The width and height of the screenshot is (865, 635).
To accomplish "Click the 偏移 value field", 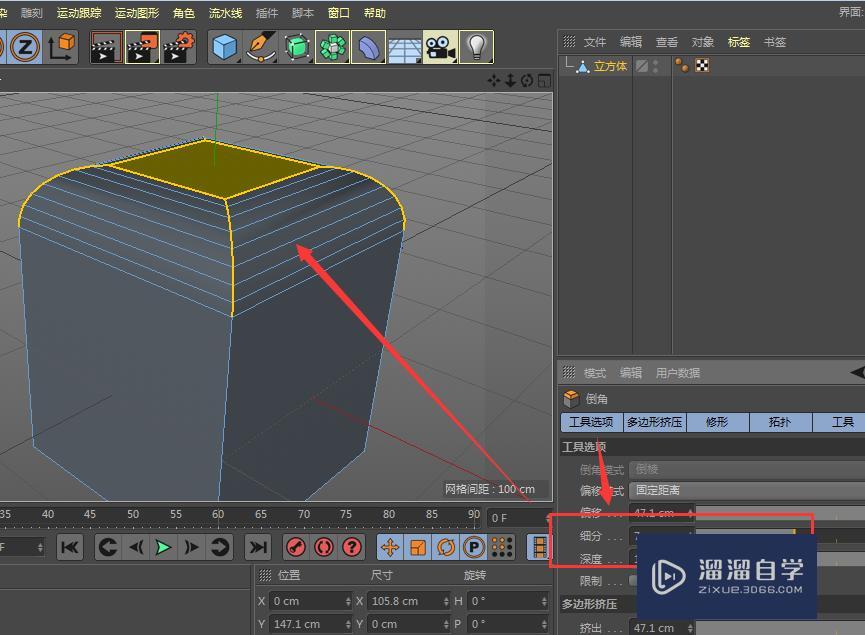I will pyautogui.click(x=661, y=513).
